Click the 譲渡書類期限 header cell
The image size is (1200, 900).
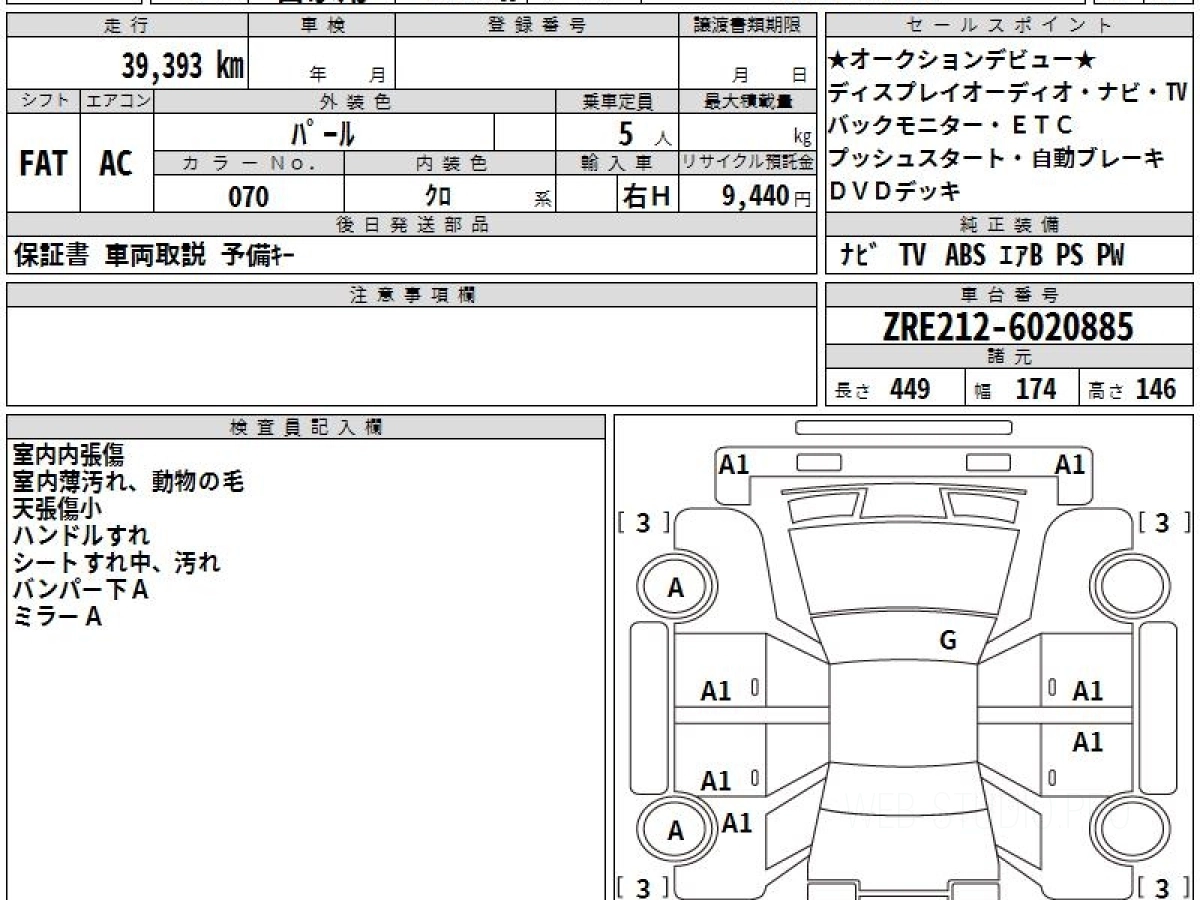tap(748, 26)
